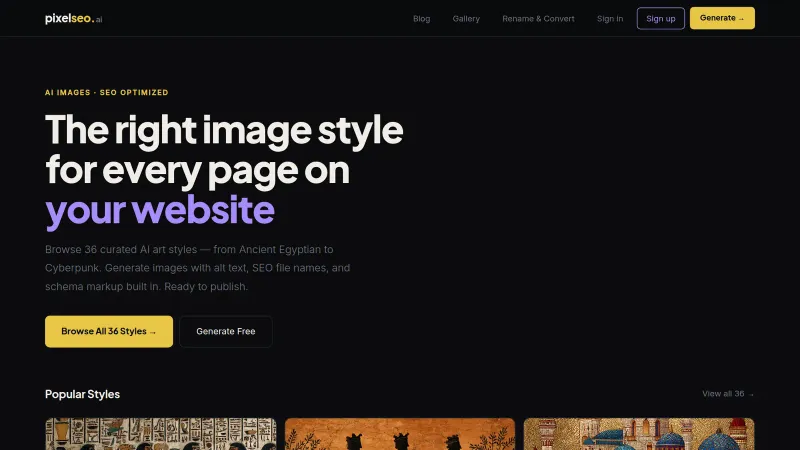The height and width of the screenshot is (450, 800).
Task: Open the View all 36 link
Action: (728, 394)
